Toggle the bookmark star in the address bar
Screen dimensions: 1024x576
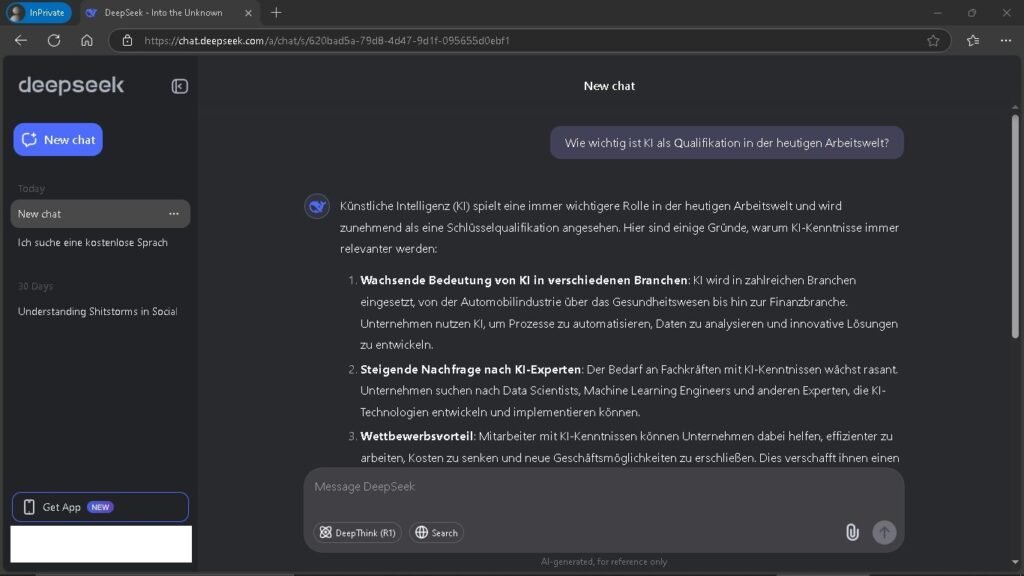(931, 40)
